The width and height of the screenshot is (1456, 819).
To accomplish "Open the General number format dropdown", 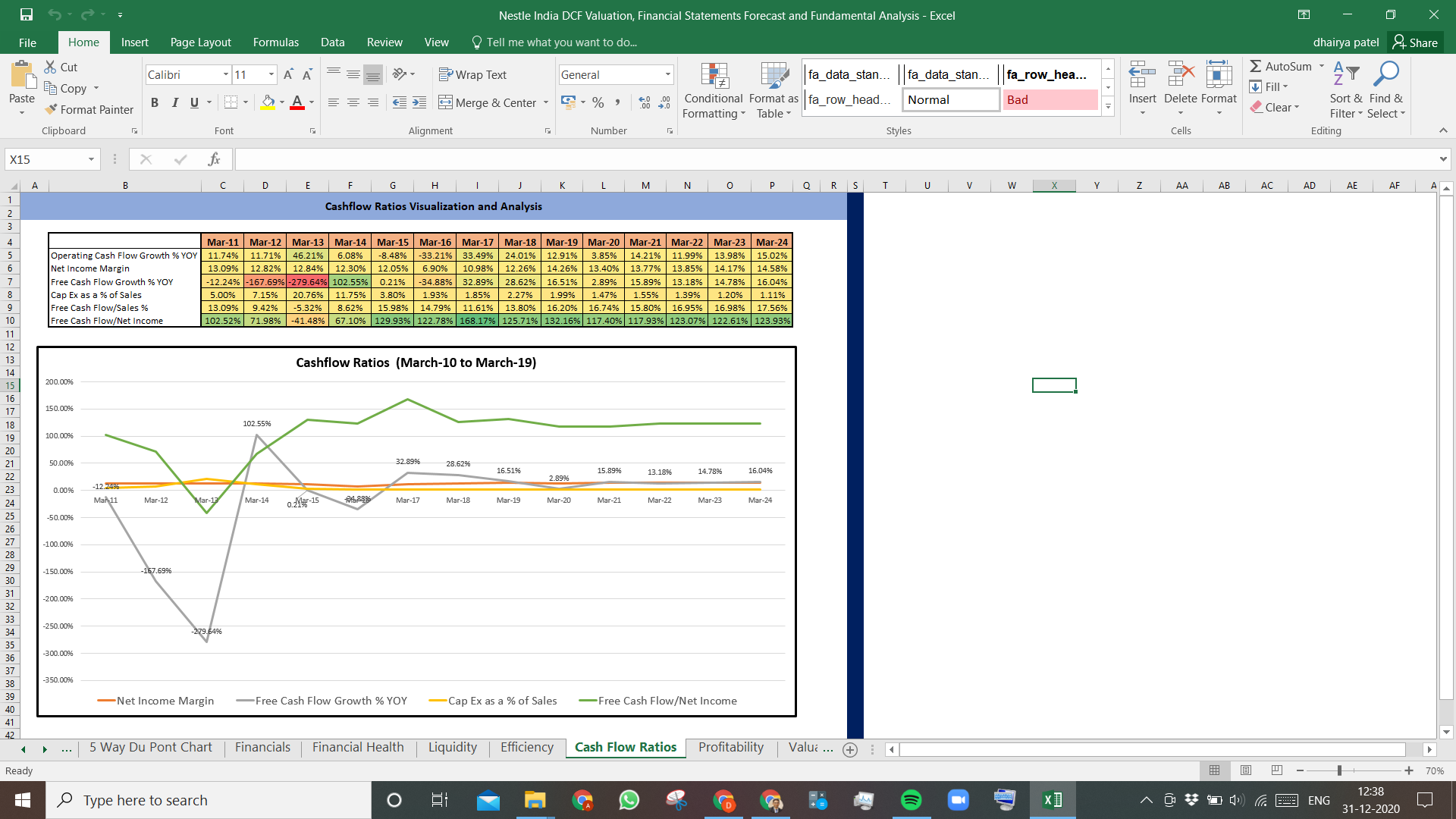I will click(x=668, y=74).
